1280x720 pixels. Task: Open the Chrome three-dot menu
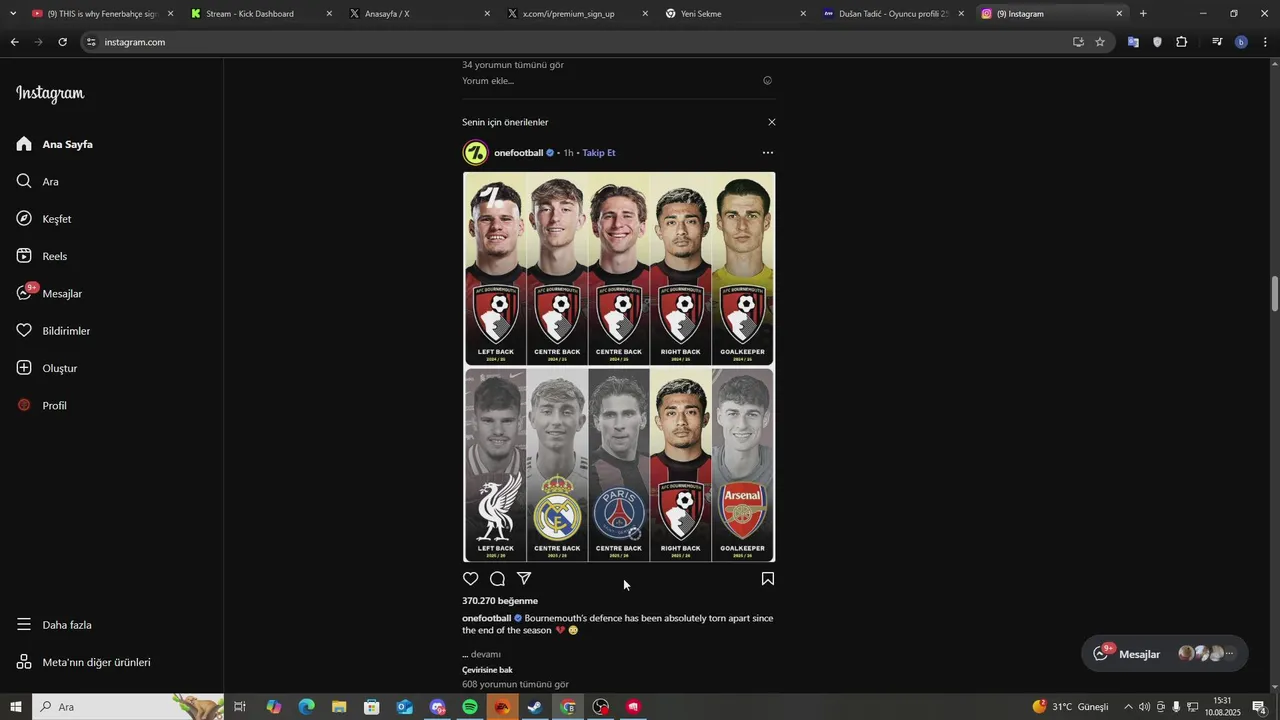point(1266,42)
